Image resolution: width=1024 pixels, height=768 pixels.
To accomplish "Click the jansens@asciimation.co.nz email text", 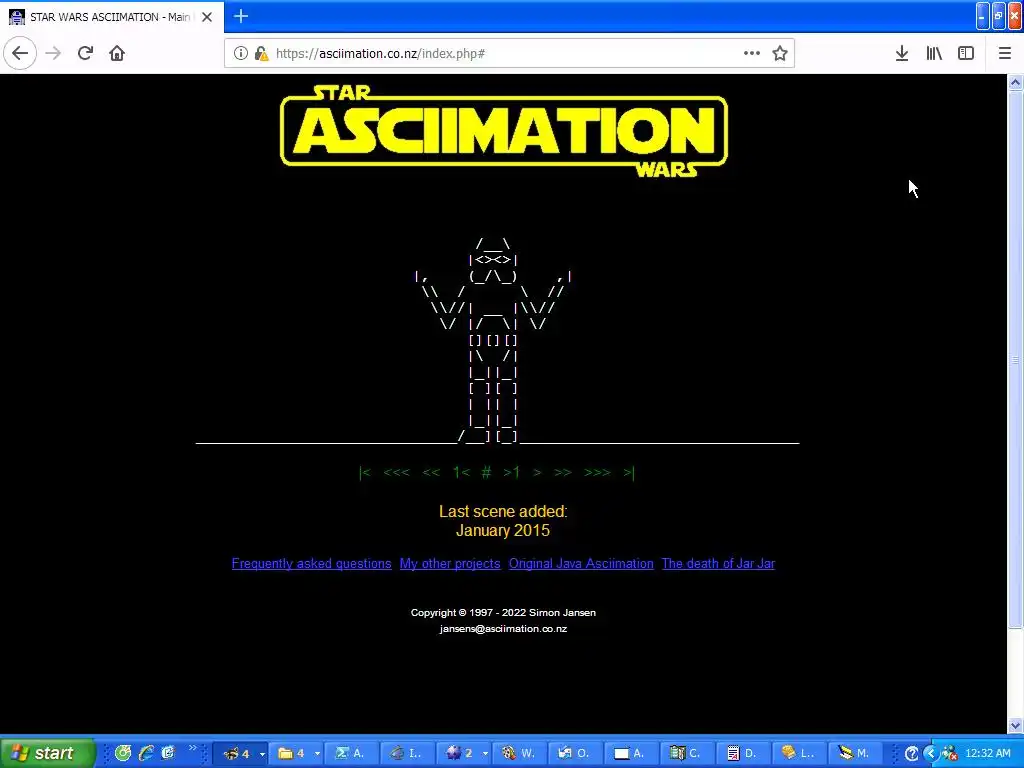I will (x=504, y=629).
